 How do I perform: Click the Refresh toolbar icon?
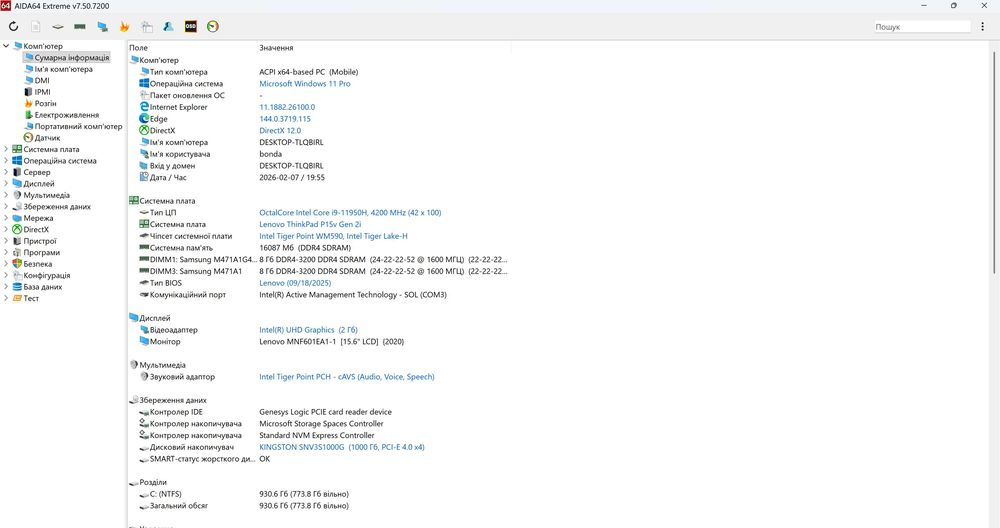[x=13, y=27]
